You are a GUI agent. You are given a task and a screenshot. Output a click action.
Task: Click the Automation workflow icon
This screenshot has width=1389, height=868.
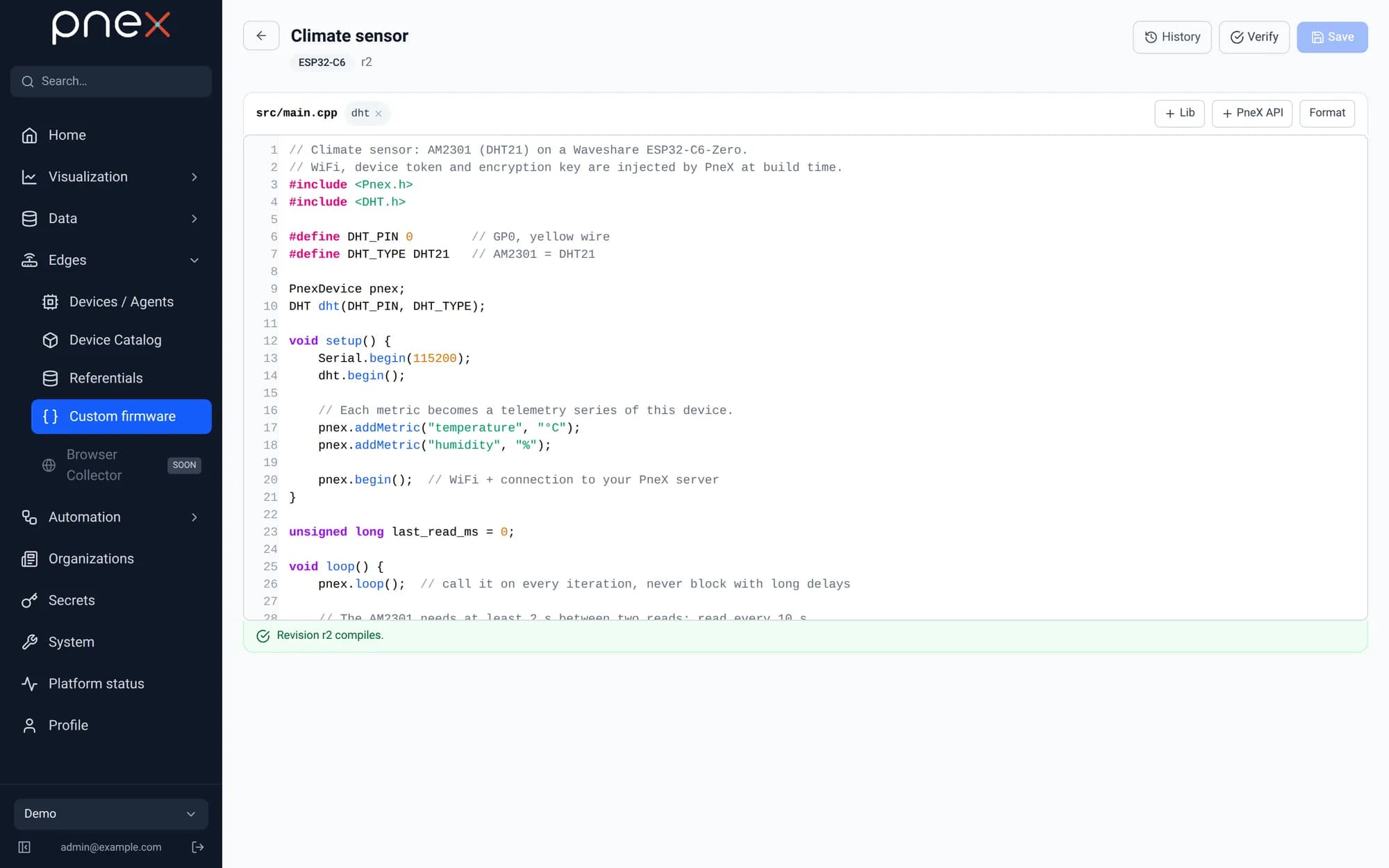(29, 517)
